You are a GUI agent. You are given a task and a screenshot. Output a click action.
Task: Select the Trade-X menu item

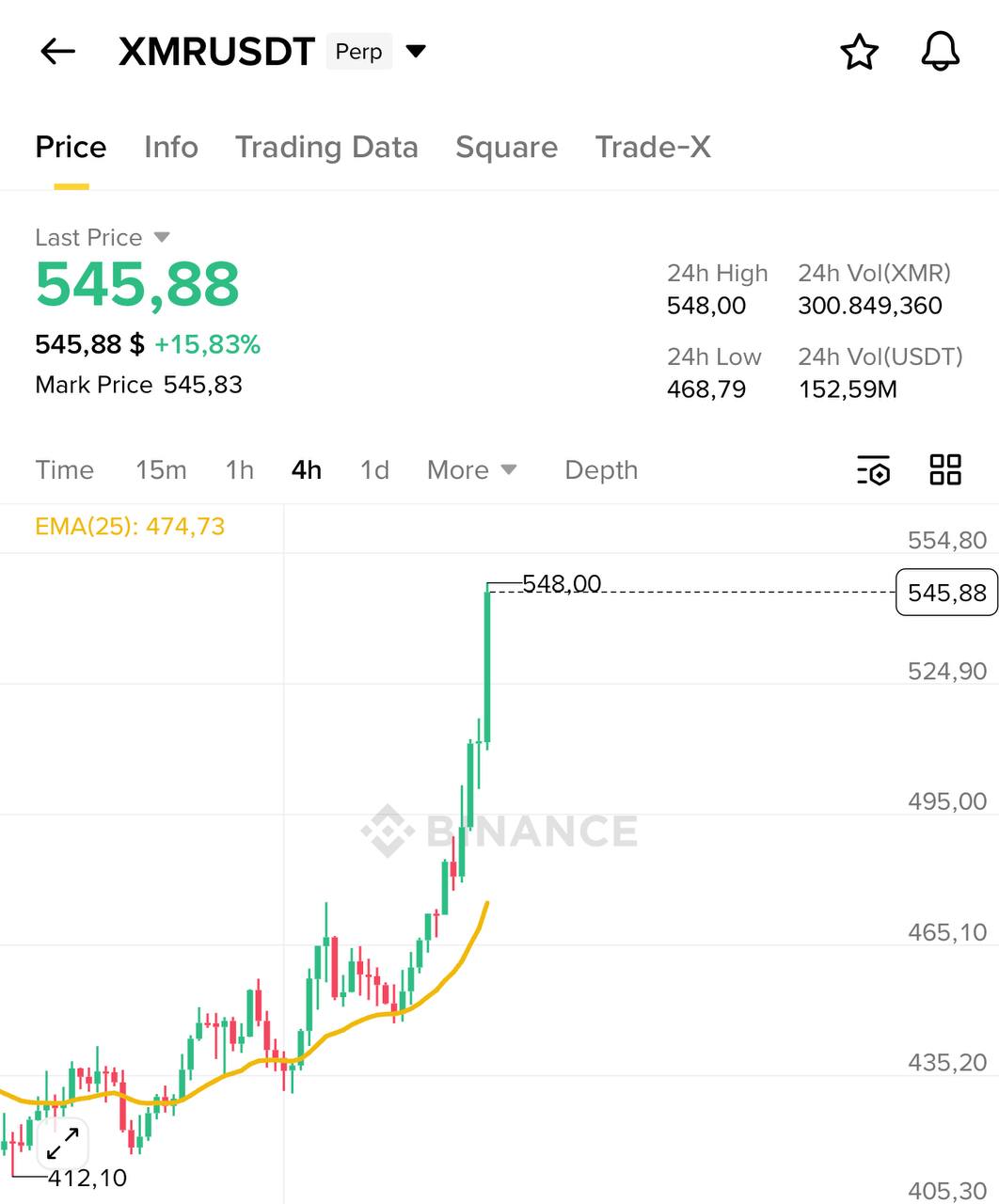point(652,147)
